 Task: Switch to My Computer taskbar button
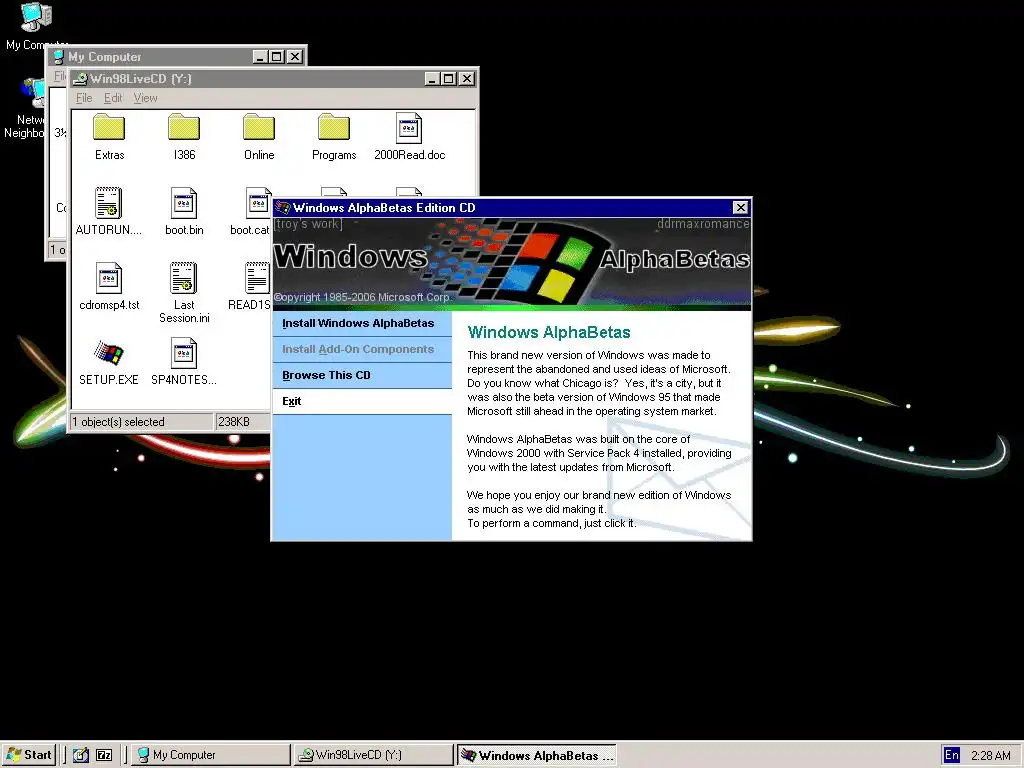(210, 755)
